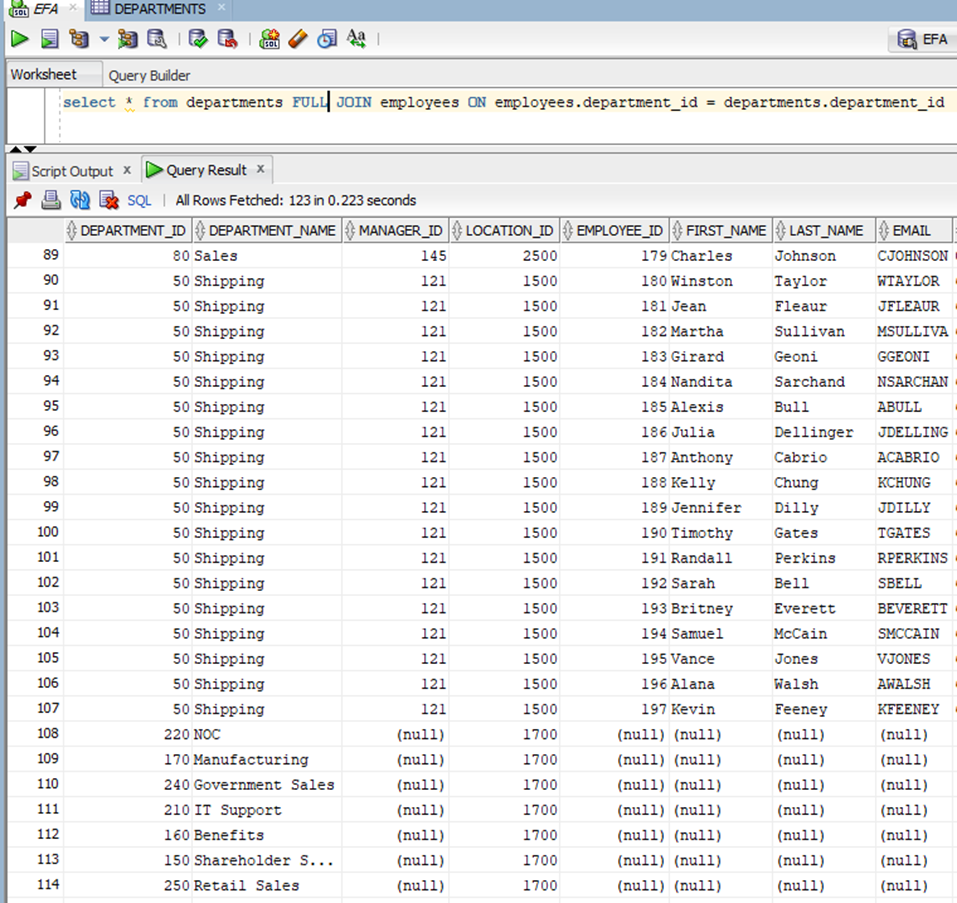Click the delete row icon in results

[x=109, y=200]
